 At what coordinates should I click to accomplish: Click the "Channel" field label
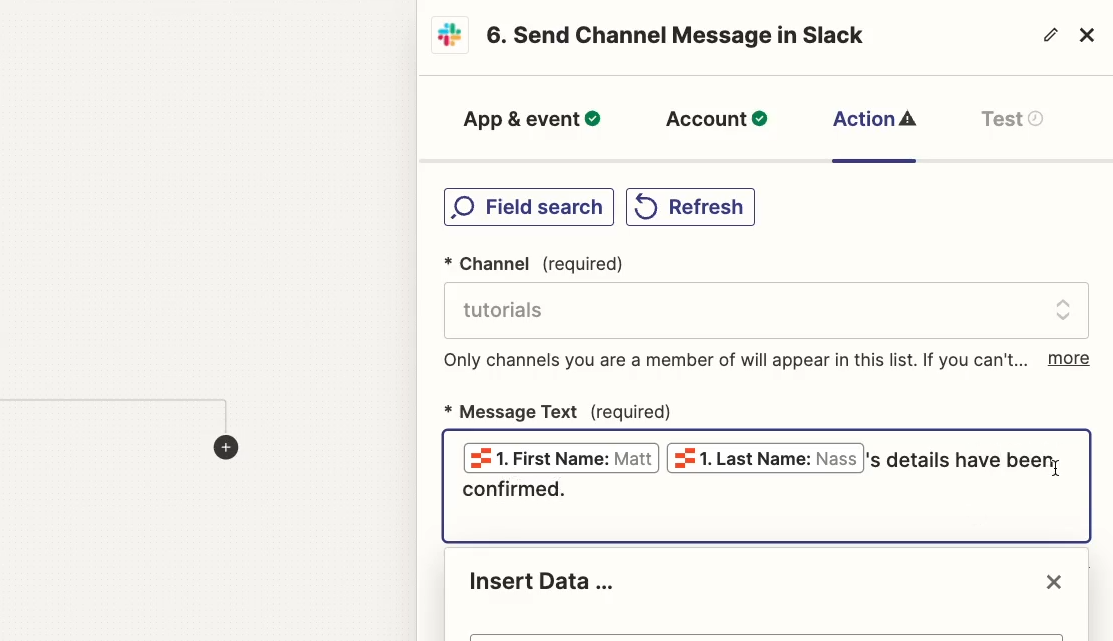tap(494, 264)
